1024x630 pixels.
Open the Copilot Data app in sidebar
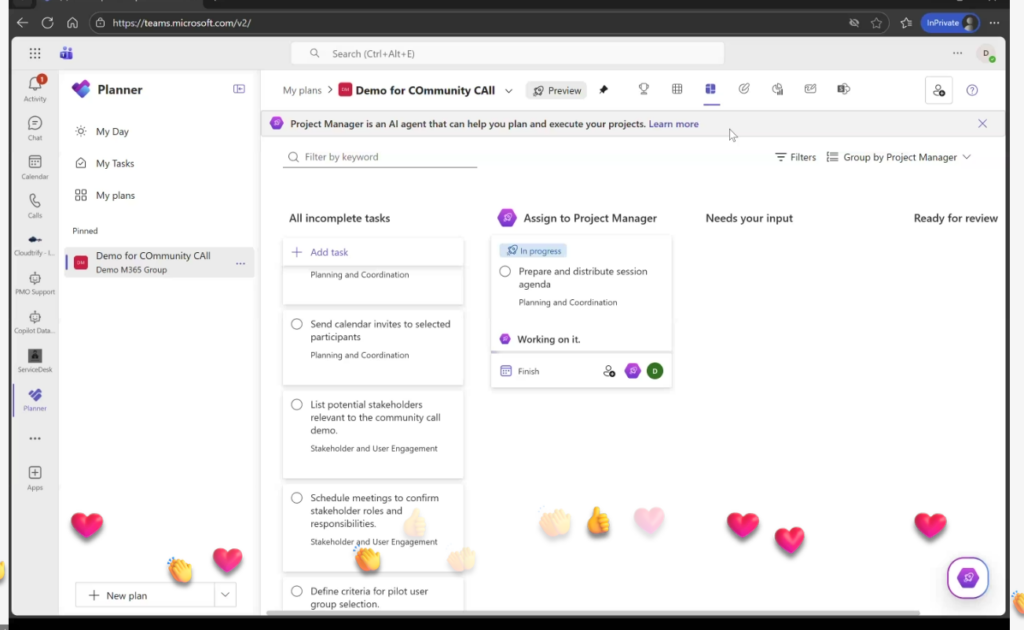(x=35, y=323)
